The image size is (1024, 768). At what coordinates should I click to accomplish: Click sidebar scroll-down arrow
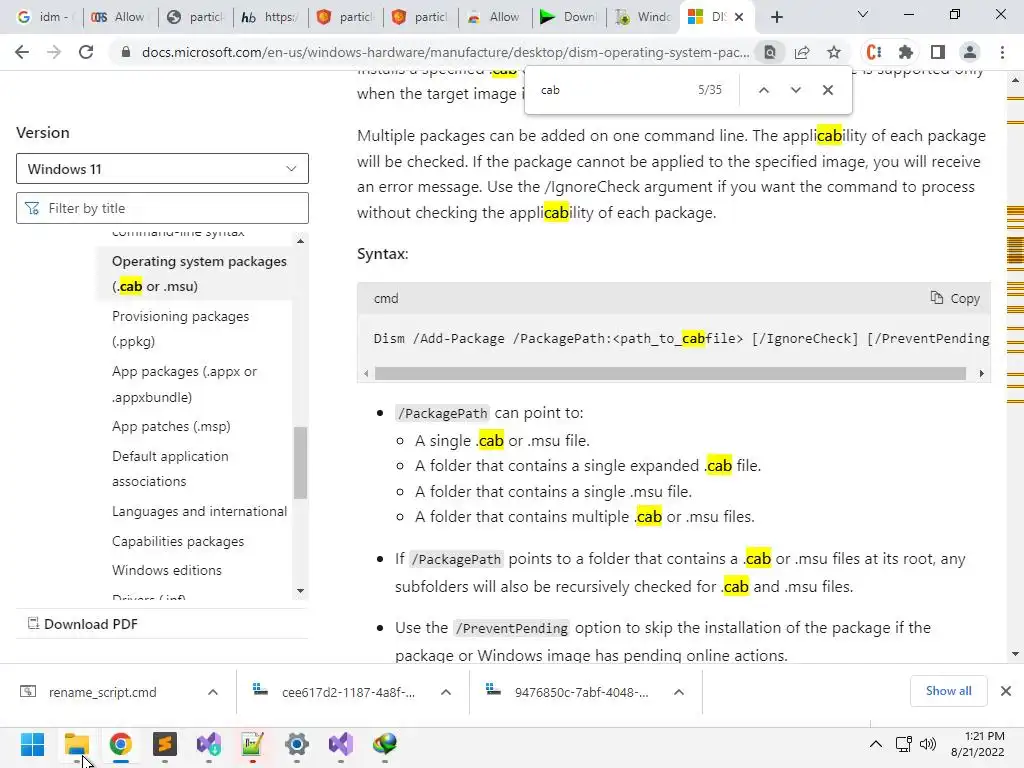(300, 590)
